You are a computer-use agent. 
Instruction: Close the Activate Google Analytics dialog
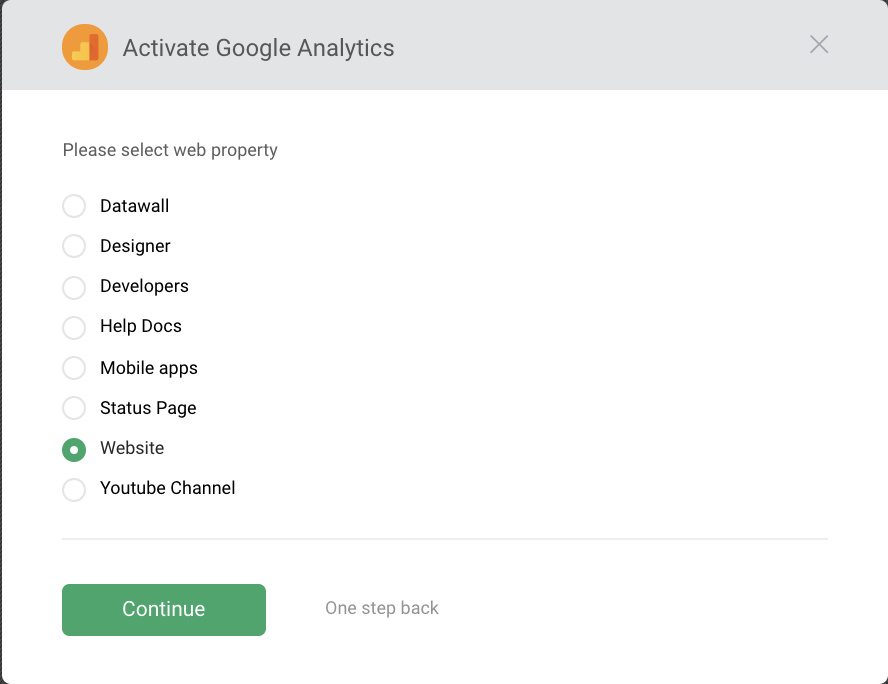819,44
